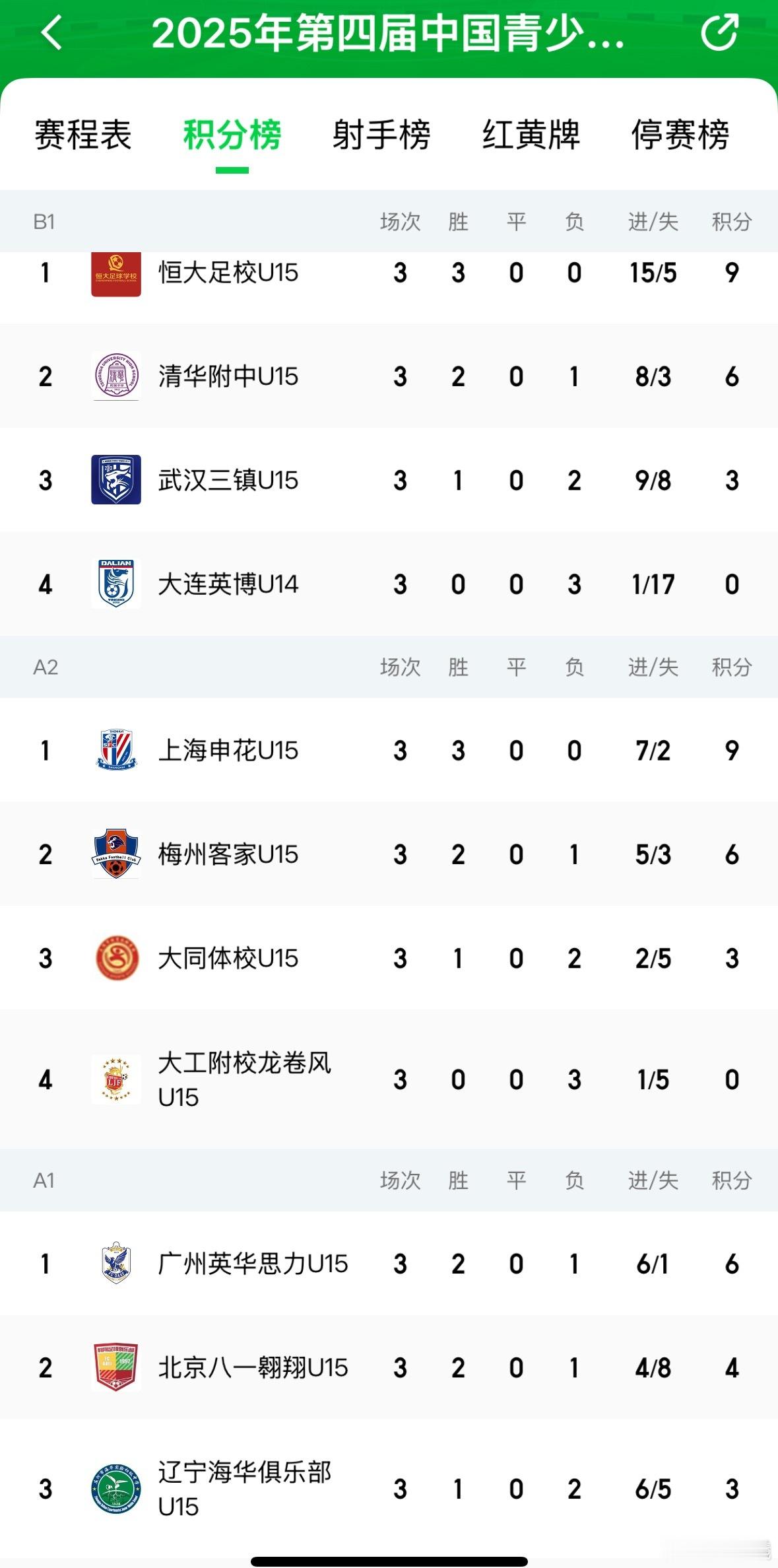Tap the 梅州客家U15 crest
Screen dimensions: 778x1568
[116, 854]
